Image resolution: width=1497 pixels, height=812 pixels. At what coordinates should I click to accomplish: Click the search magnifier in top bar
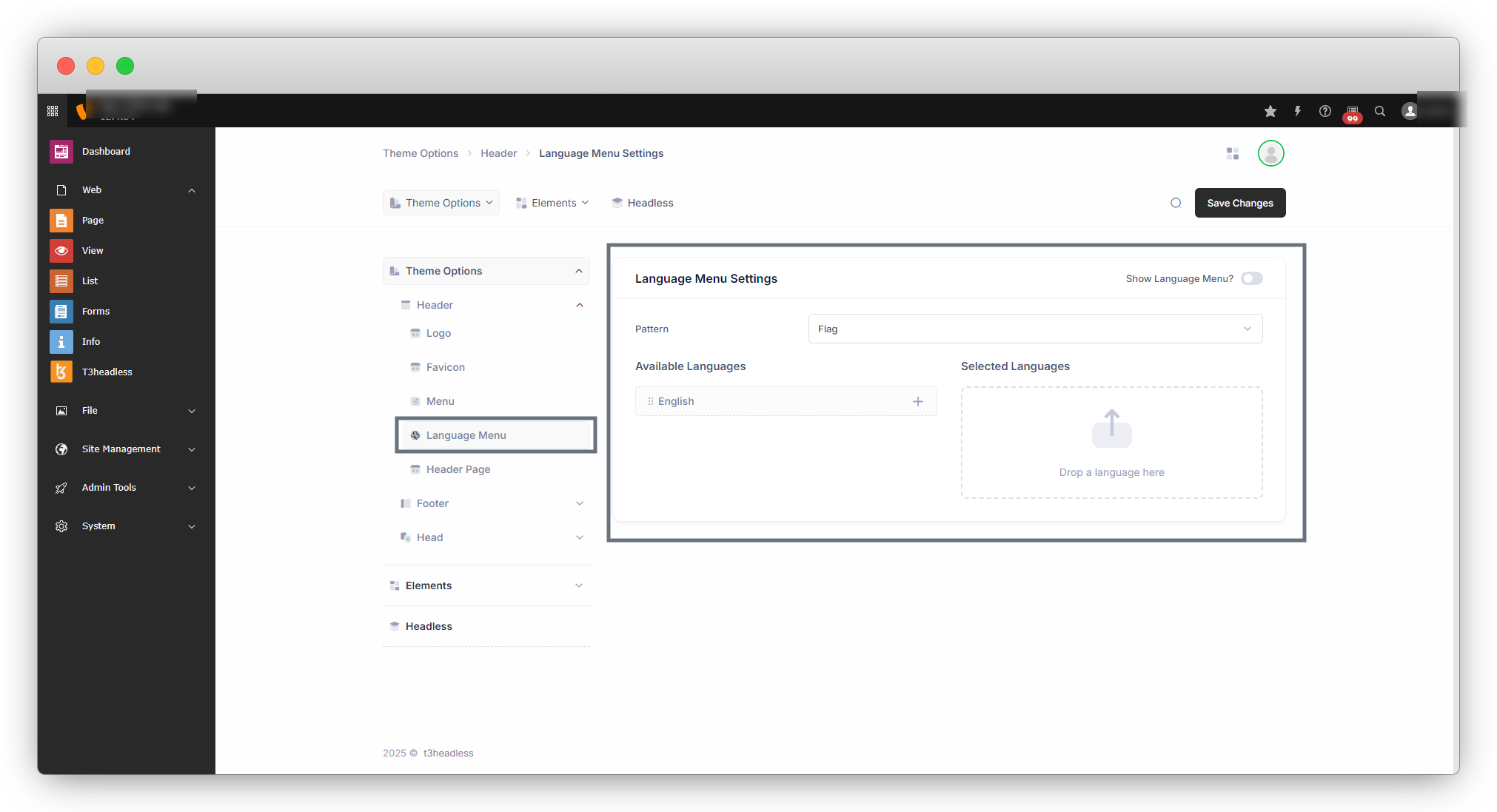click(1380, 111)
